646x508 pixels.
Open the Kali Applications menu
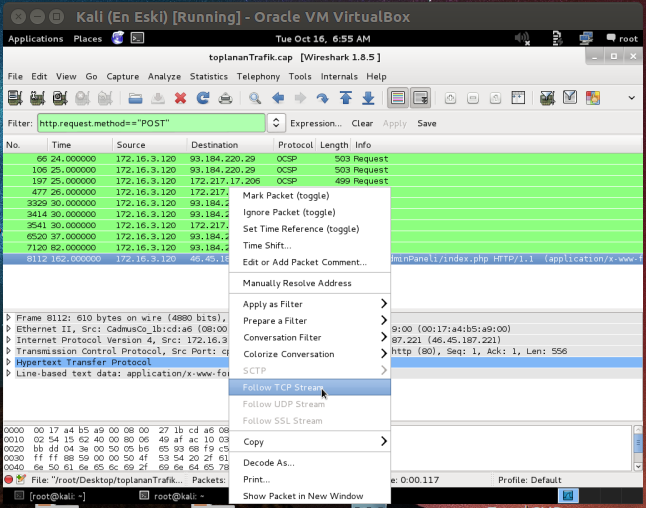[x=35, y=39]
